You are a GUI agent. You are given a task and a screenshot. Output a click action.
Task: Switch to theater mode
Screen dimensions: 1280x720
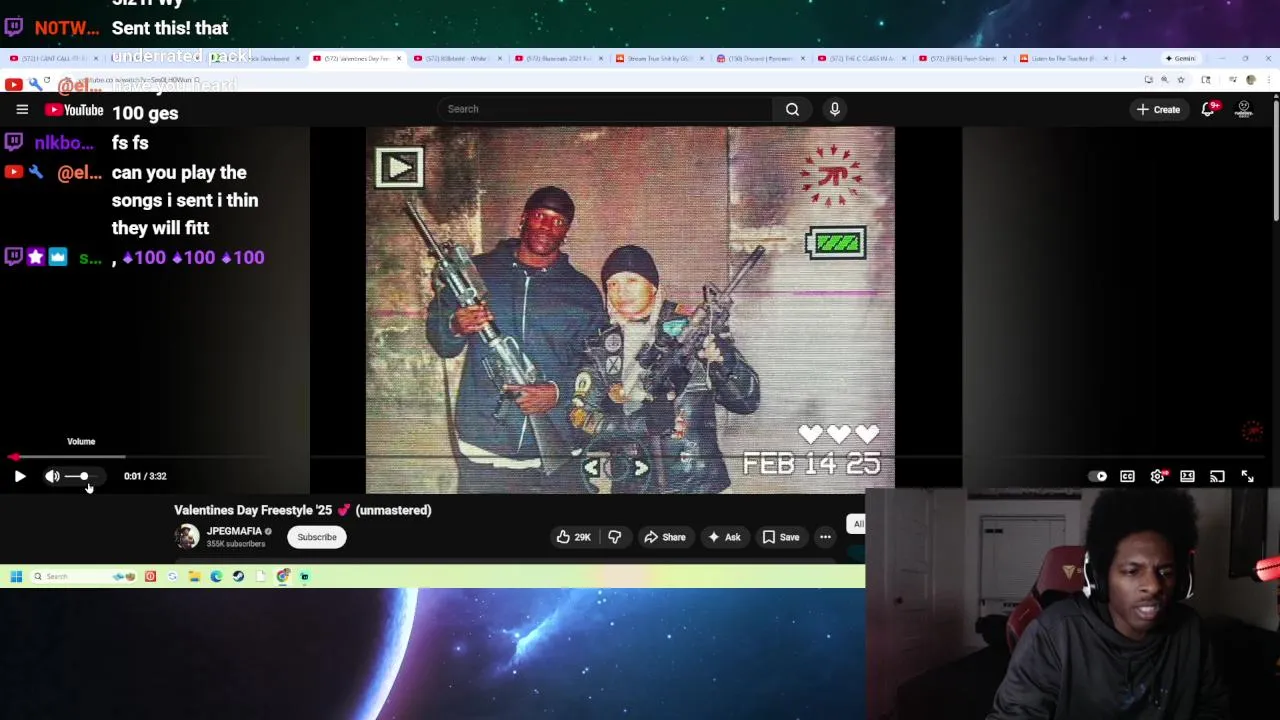1187,477
